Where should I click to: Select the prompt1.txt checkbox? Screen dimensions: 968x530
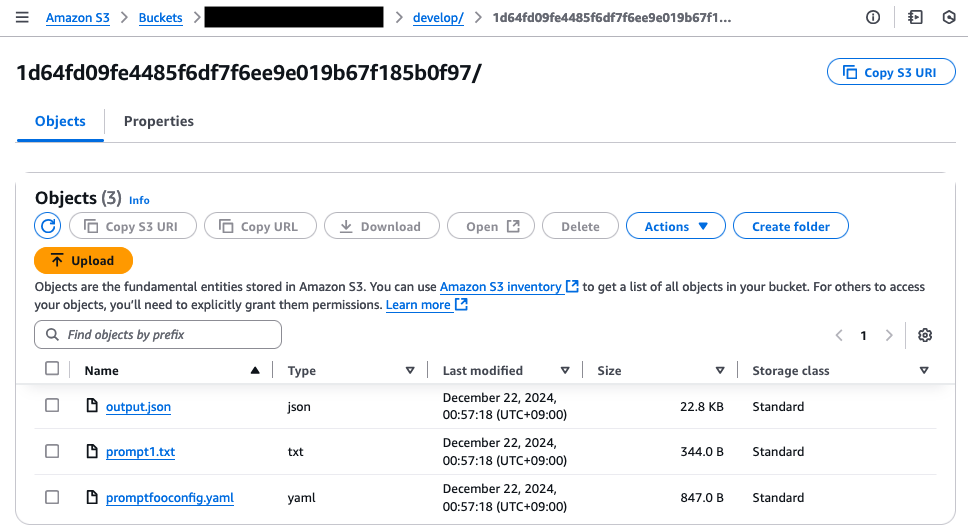(x=52, y=451)
